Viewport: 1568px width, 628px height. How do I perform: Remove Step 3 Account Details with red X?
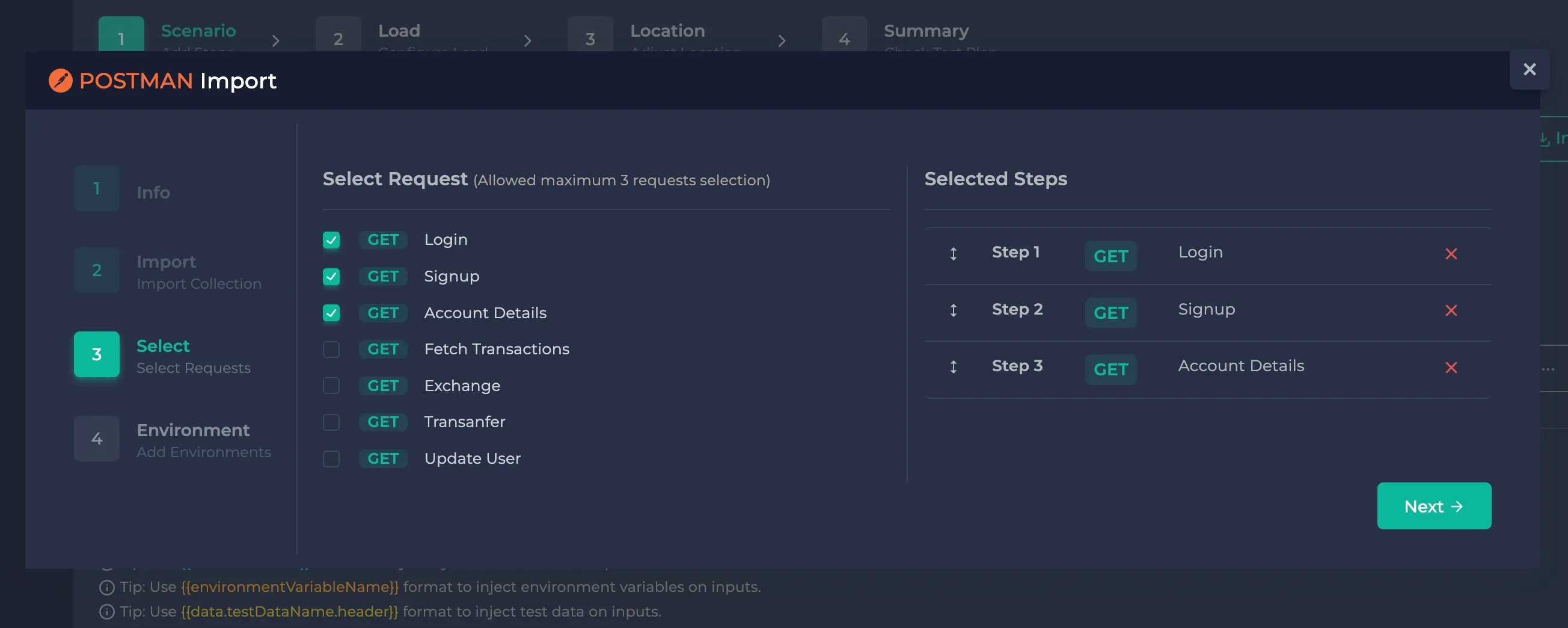point(1451,368)
